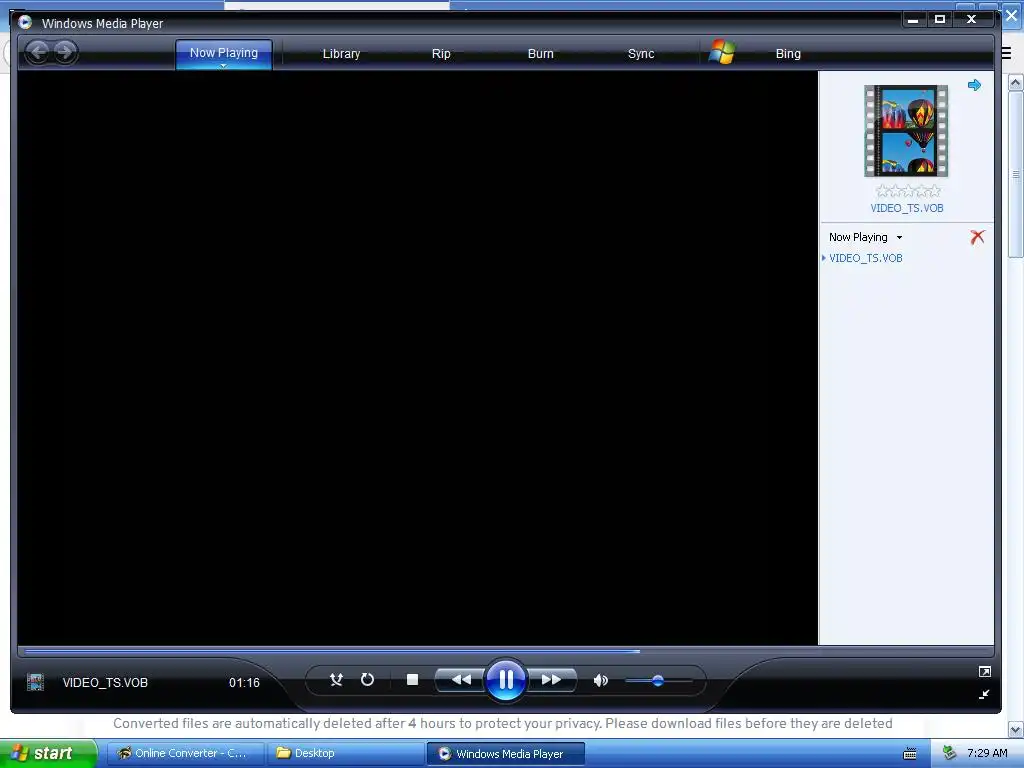Switch to the Sync tab
The height and width of the screenshot is (768, 1024).
pyautogui.click(x=641, y=54)
